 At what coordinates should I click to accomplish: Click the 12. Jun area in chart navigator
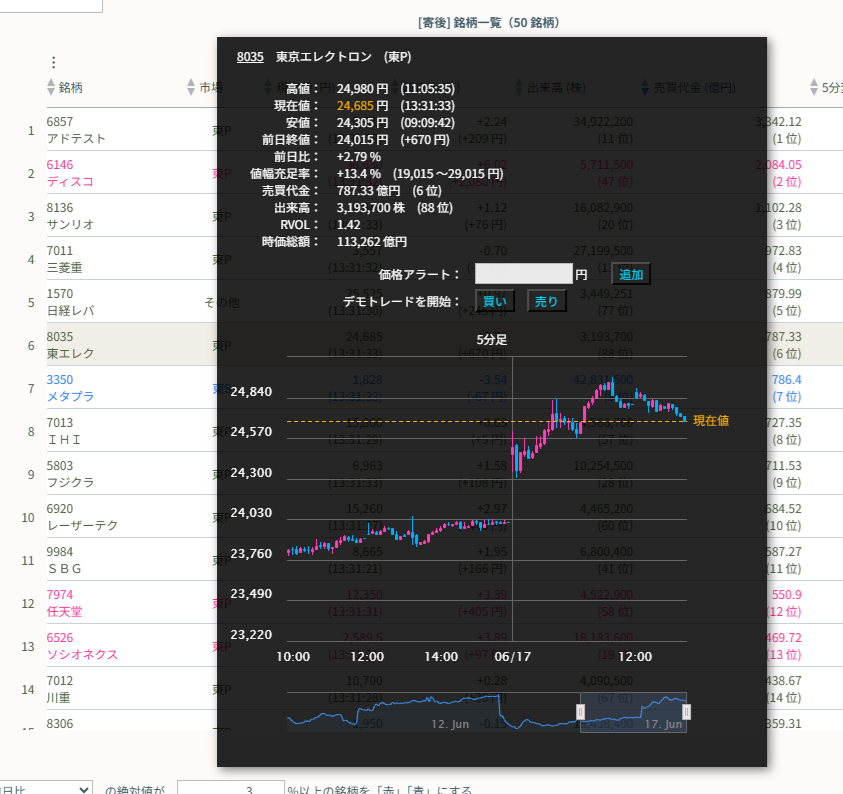tap(450, 722)
